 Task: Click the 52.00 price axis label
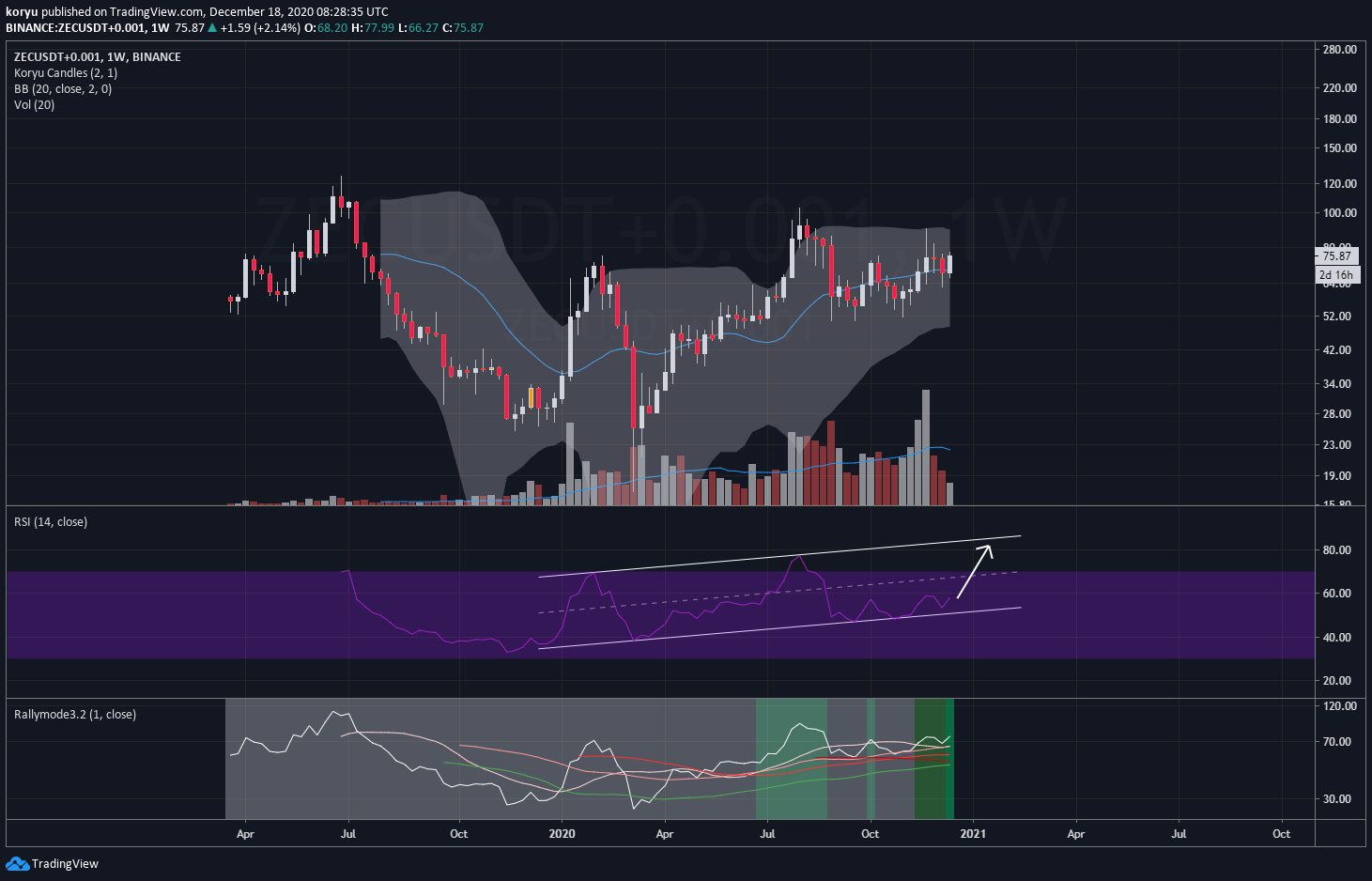pyautogui.click(x=1337, y=316)
